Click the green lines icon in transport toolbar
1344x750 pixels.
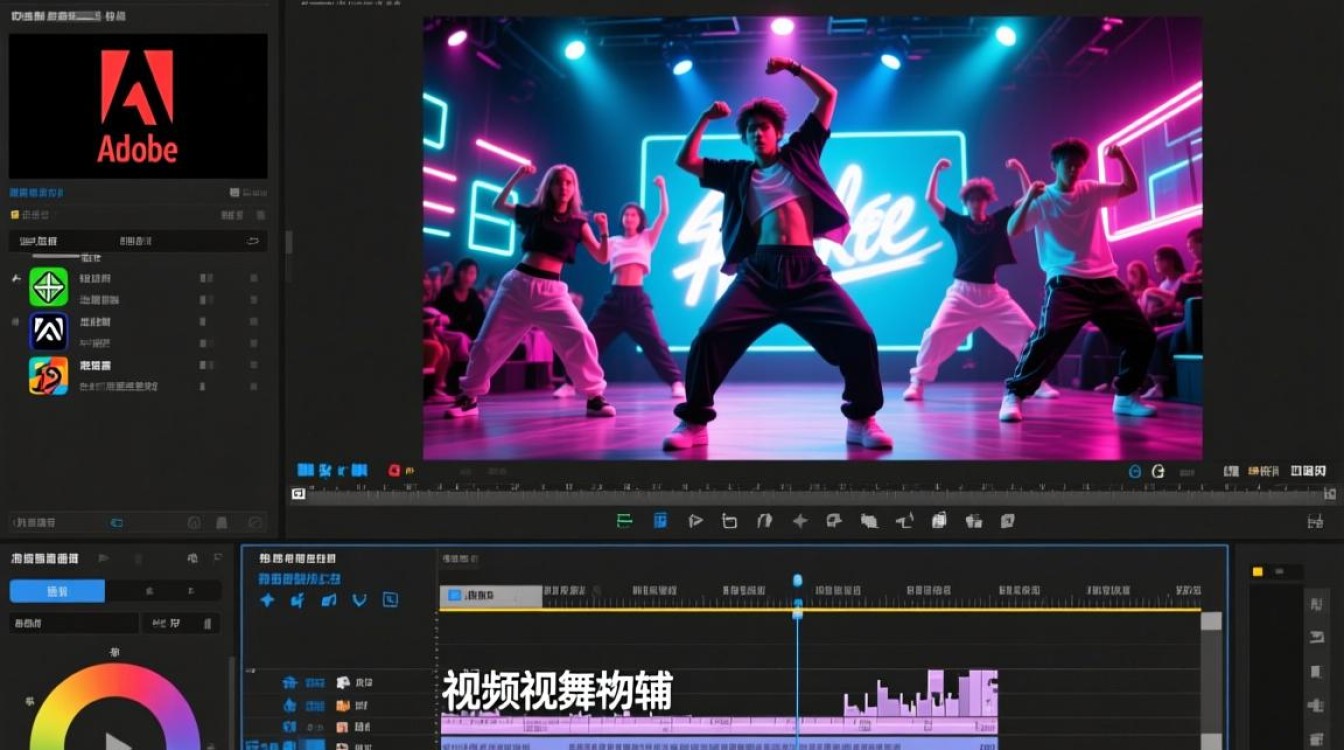[625, 520]
